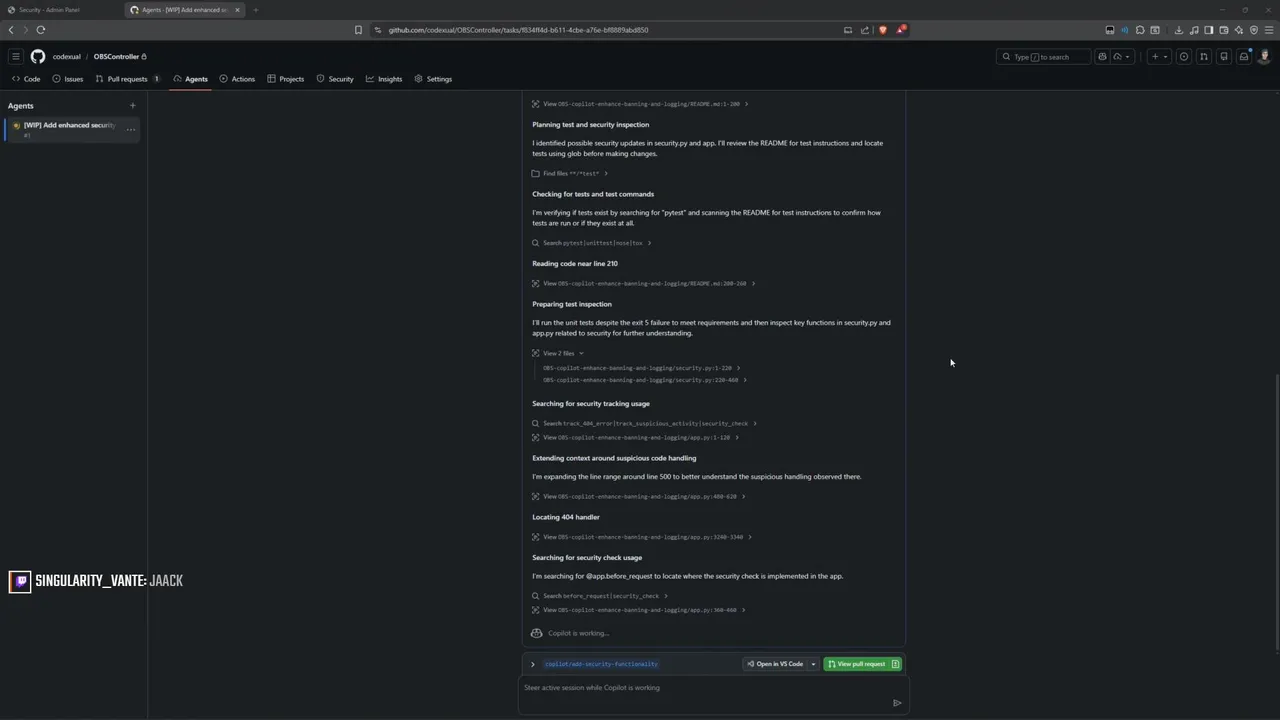Expand View app.py:1-120 step
The width and height of the screenshot is (1280, 720).
click(x=636, y=437)
